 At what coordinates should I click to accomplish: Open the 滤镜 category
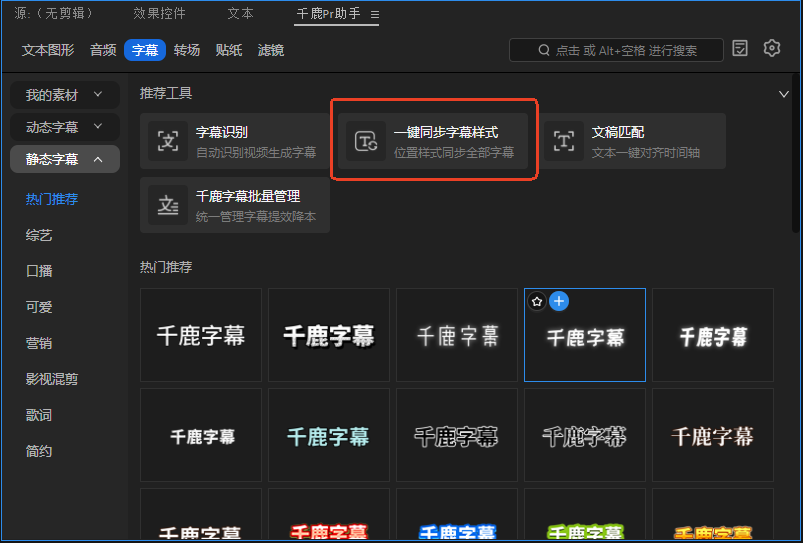coord(270,50)
